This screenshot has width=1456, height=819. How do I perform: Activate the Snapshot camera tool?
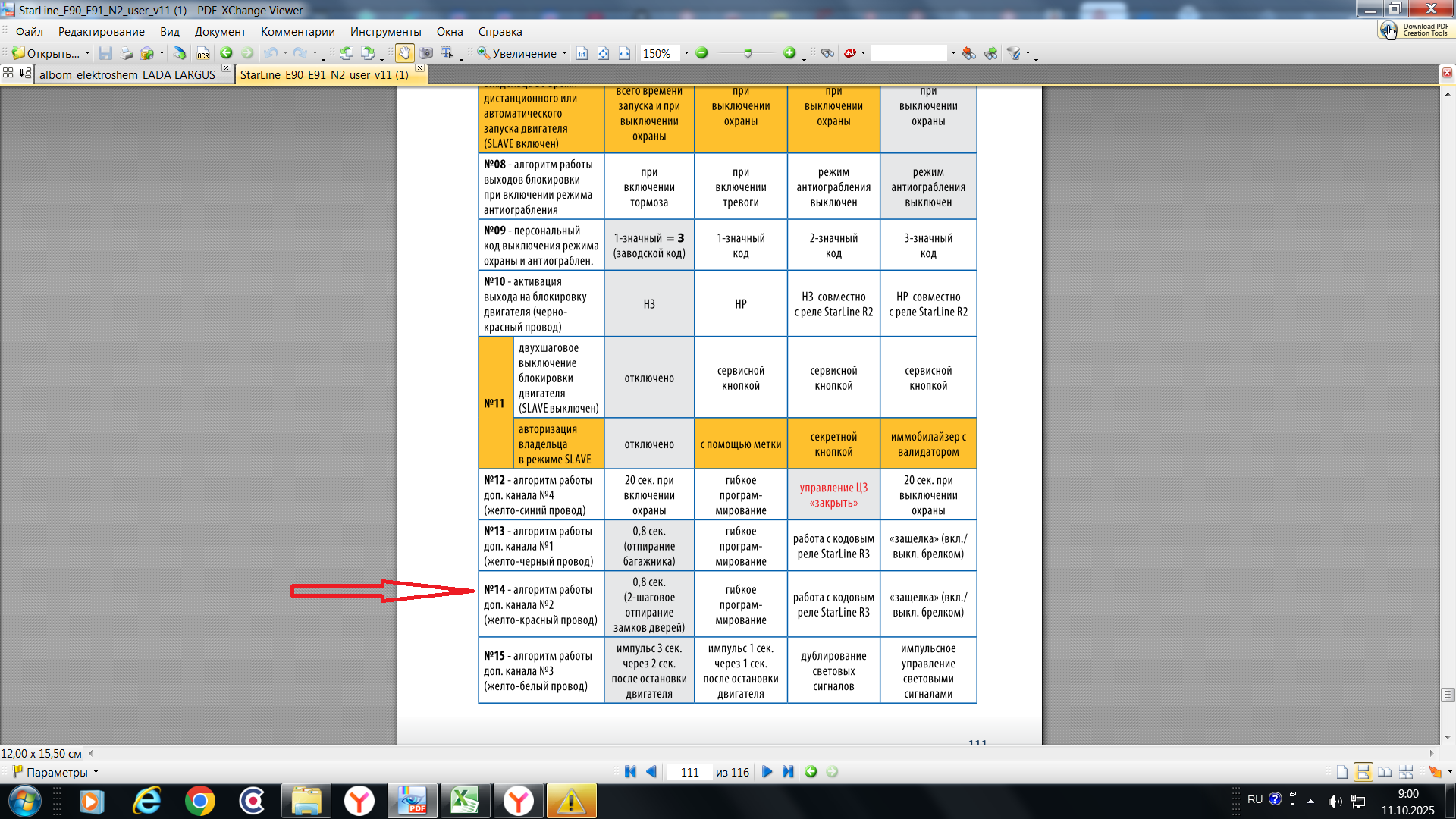tap(426, 53)
